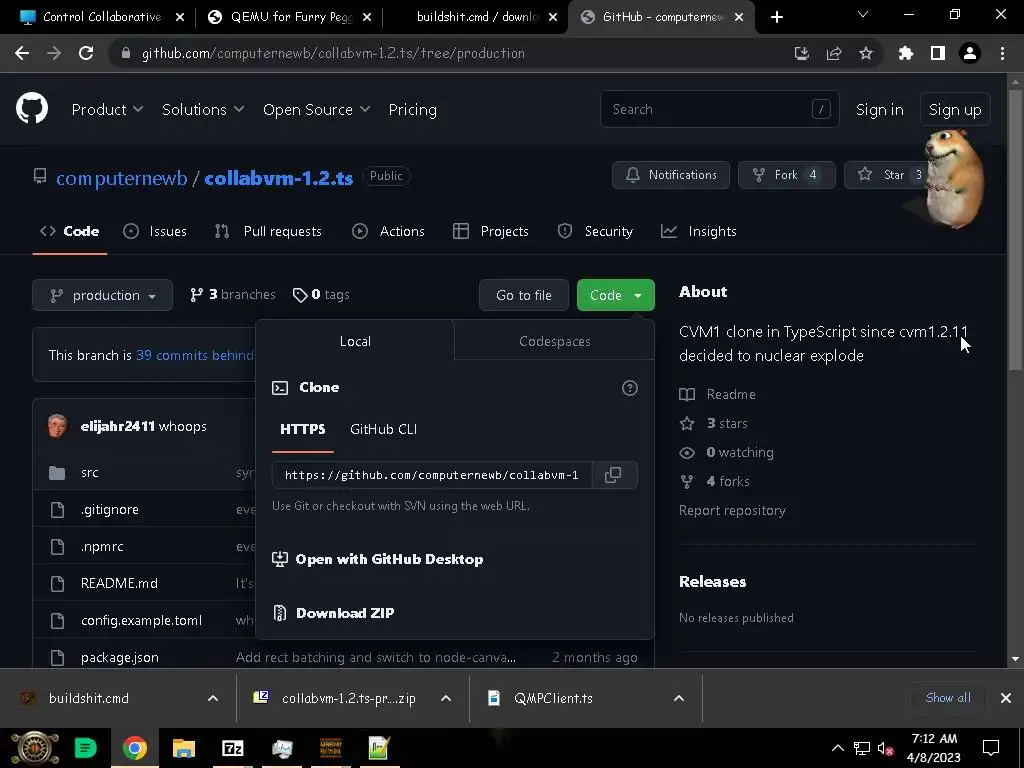Open Chrome three-dot menu
This screenshot has width=1024, height=768.
pos(1002,54)
